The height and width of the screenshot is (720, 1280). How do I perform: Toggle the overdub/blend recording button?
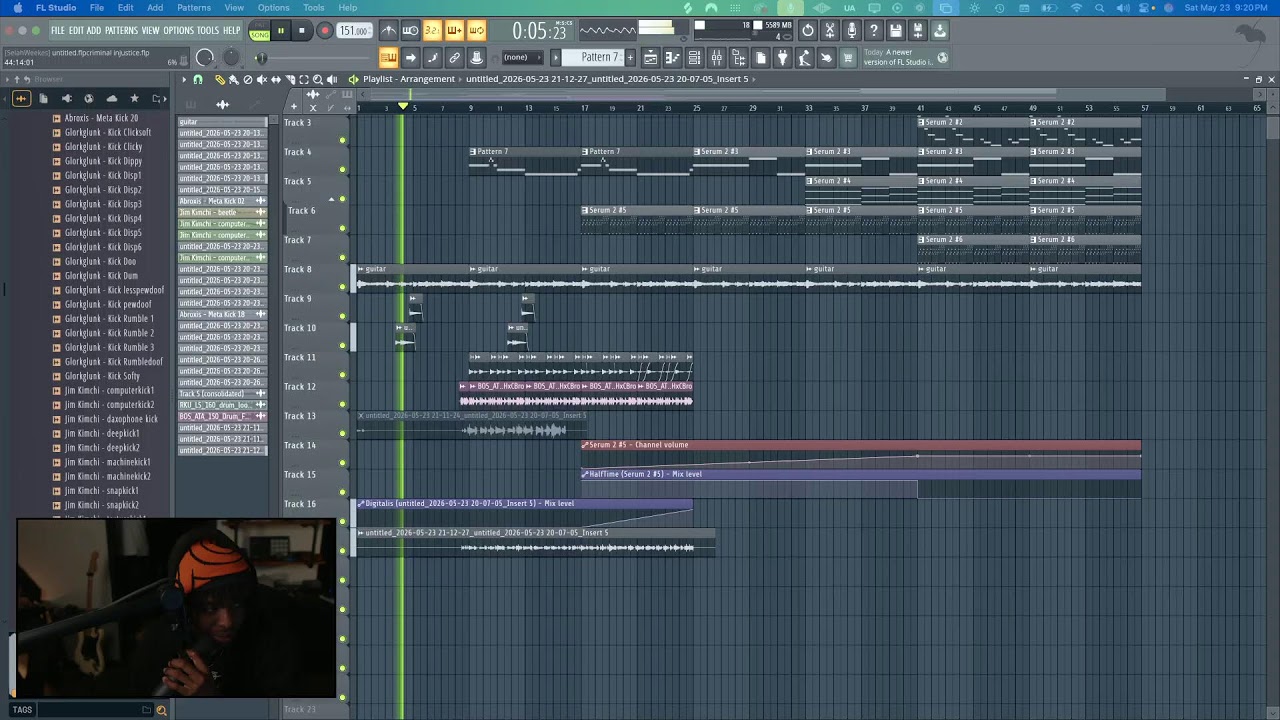coord(454,31)
